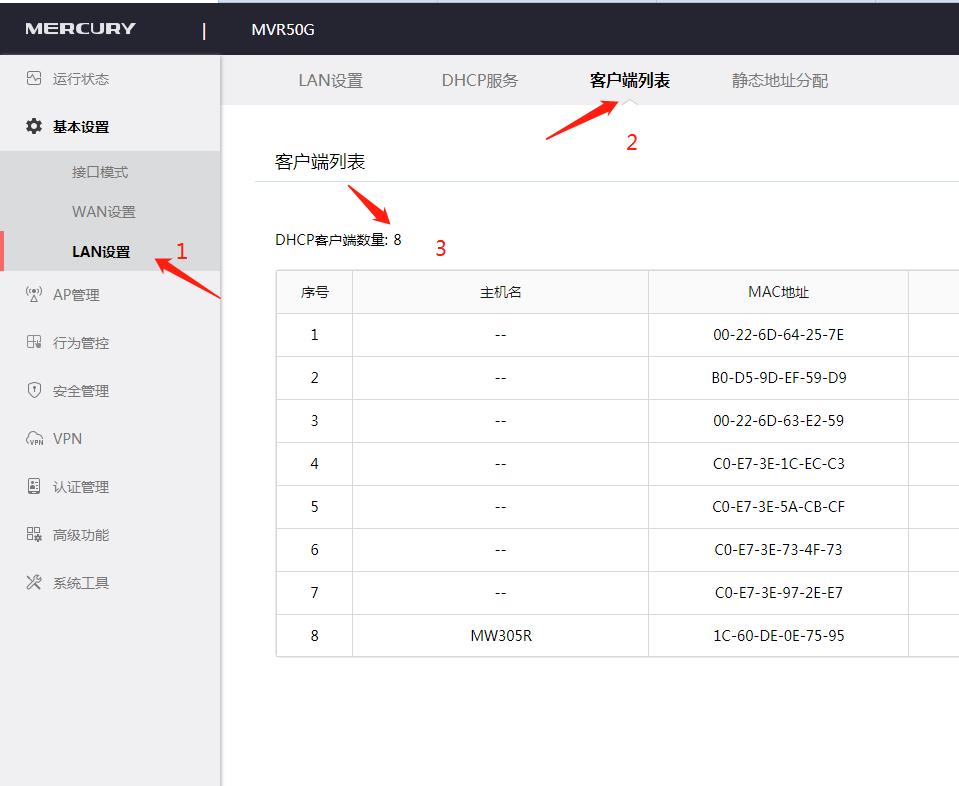Click the VPN sidebar icon
Viewport: 959px width, 786px height.
click(x=33, y=438)
